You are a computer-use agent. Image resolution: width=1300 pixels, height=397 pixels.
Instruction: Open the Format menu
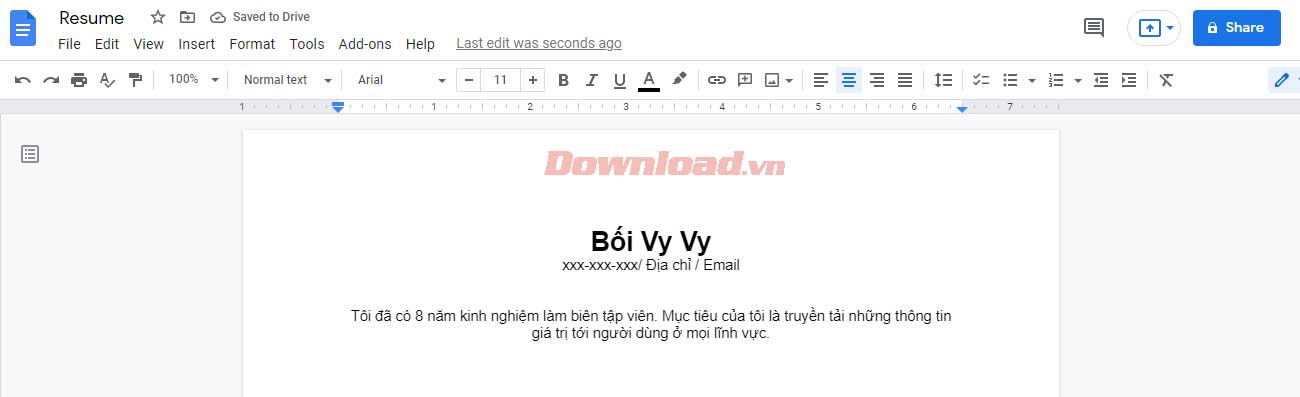coord(252,44)
